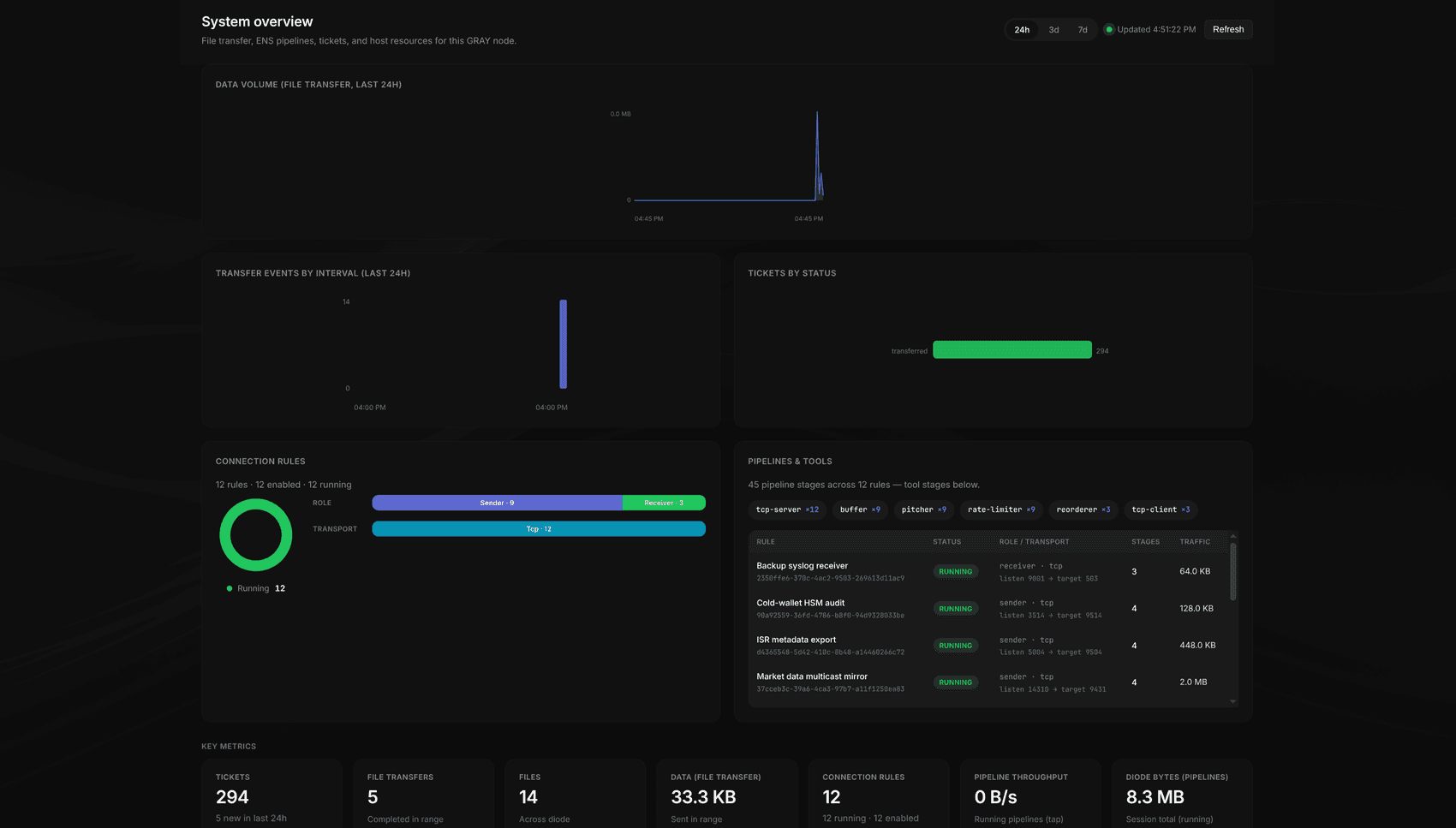
Task: Click the Tickets 294 metric card
Action: tap(272, 794)
